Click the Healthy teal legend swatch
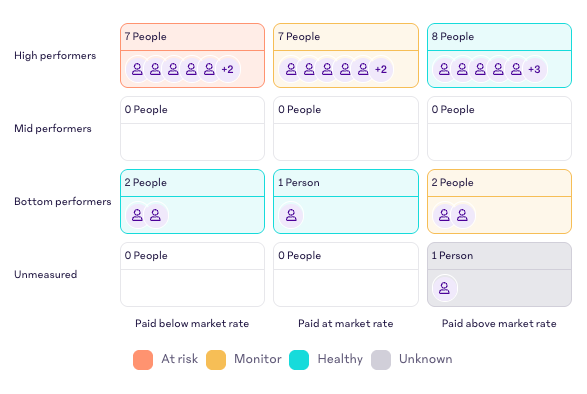Image resolution: width=587 pixels, height=394 pixels. (299, 360)
